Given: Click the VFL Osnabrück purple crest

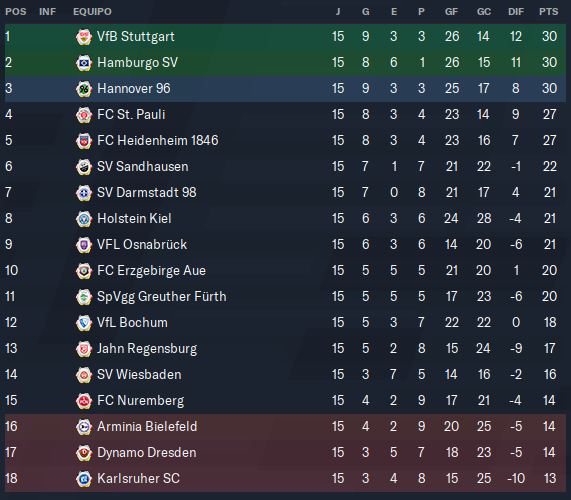Looking at the screenshot, I should tap(84, 245).
